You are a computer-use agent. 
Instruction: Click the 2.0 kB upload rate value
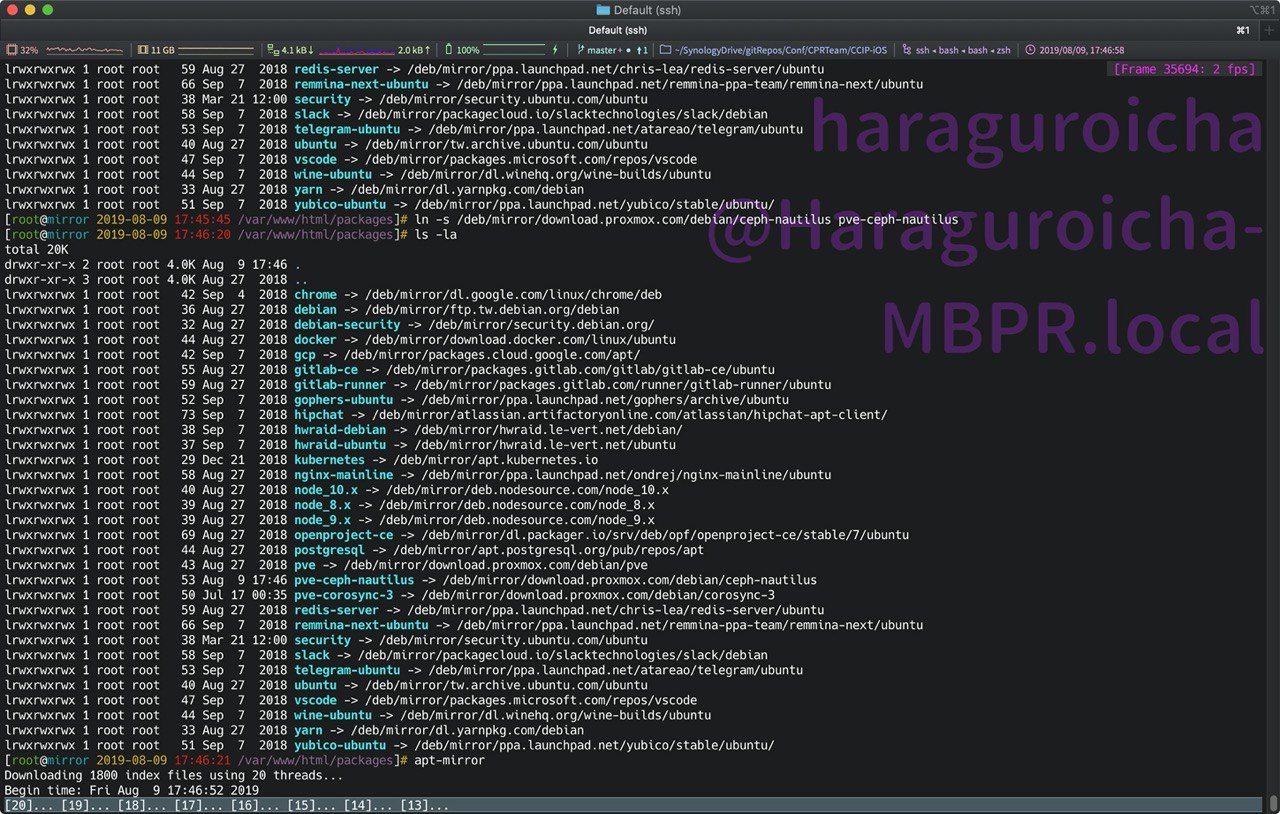(x=415, y=50)
